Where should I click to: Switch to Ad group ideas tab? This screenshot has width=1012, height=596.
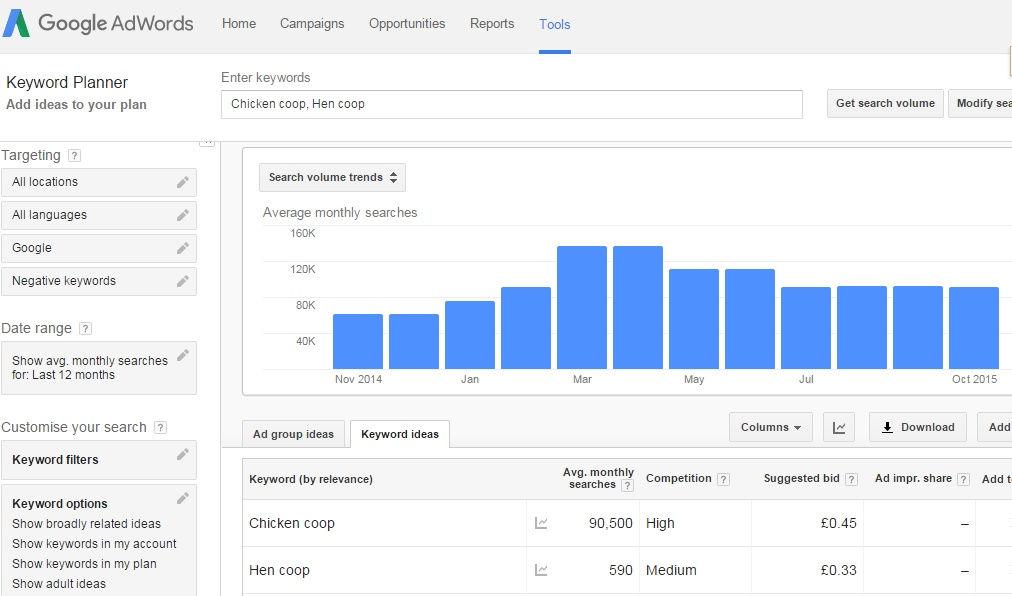click(294, 434)
